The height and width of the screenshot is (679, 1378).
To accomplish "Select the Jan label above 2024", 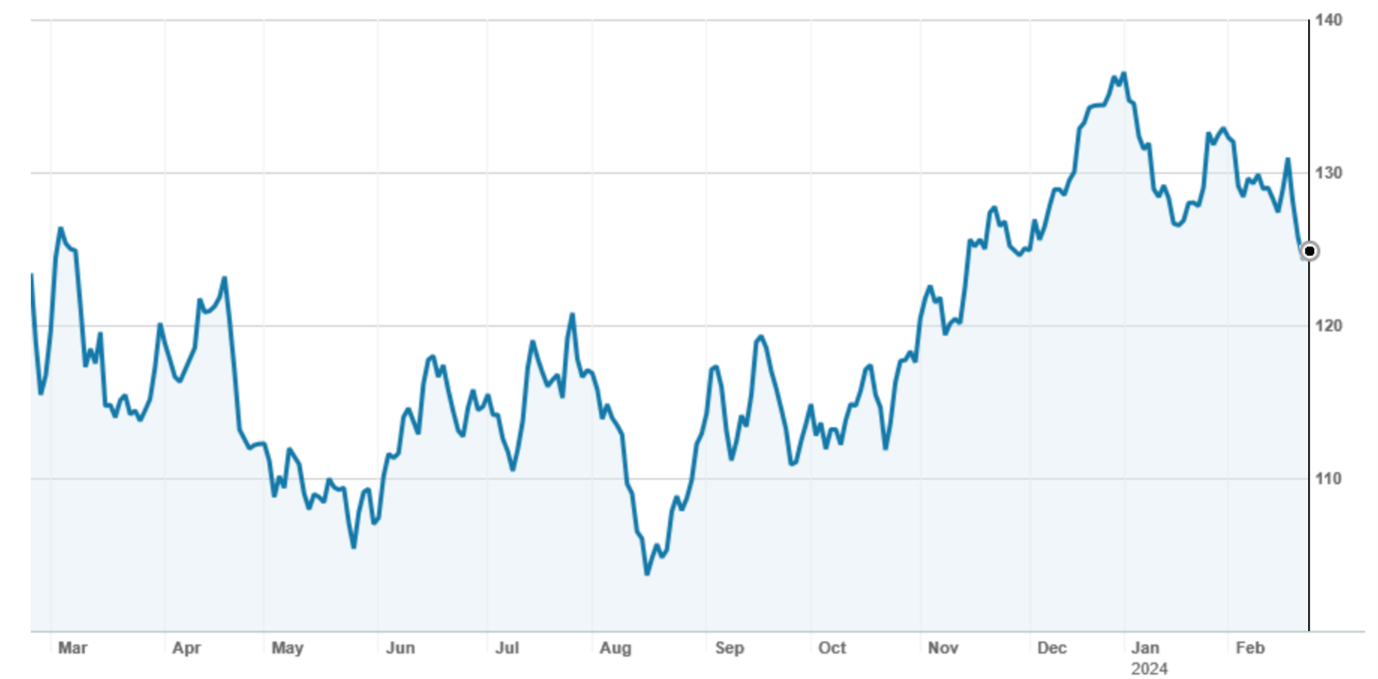I will point(1145,648).
